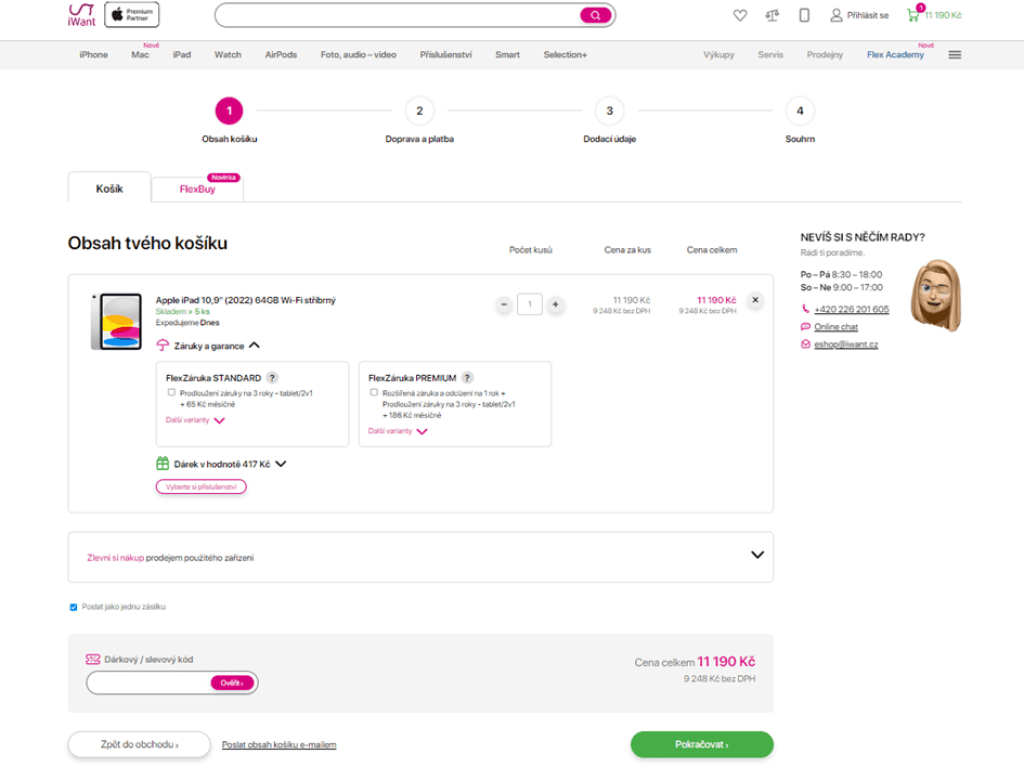The image size is (1024, 767).
Task: Focus the quantity number field
Action: click(530, 304)
